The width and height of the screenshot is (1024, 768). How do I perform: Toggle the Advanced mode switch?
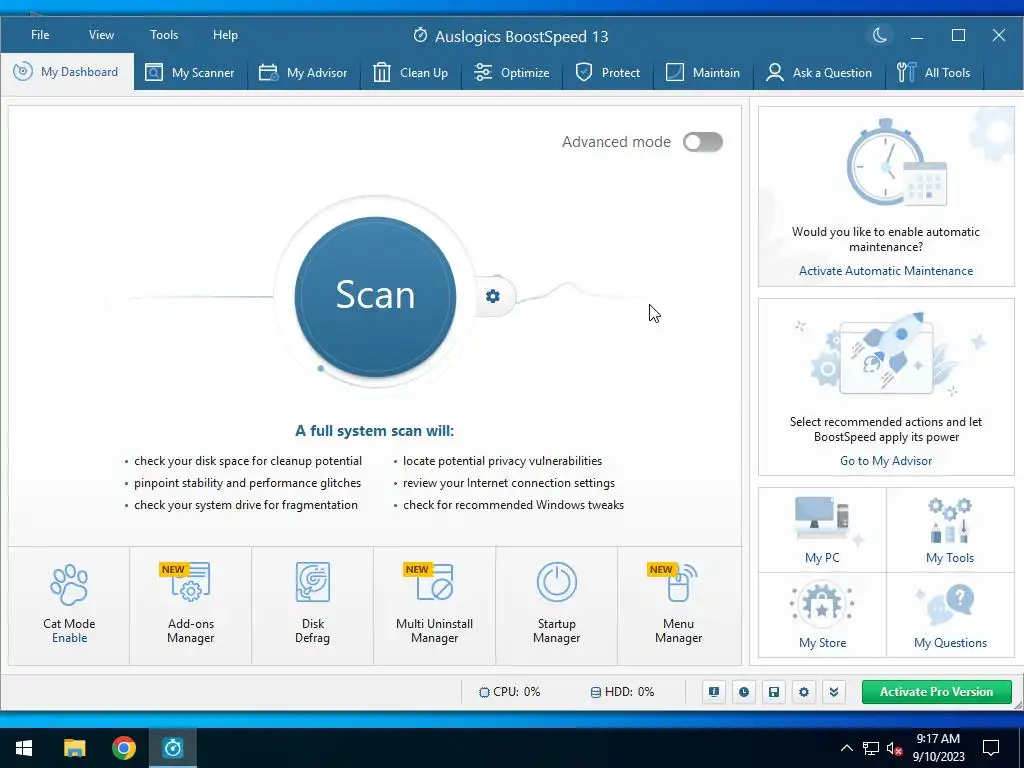703,142
